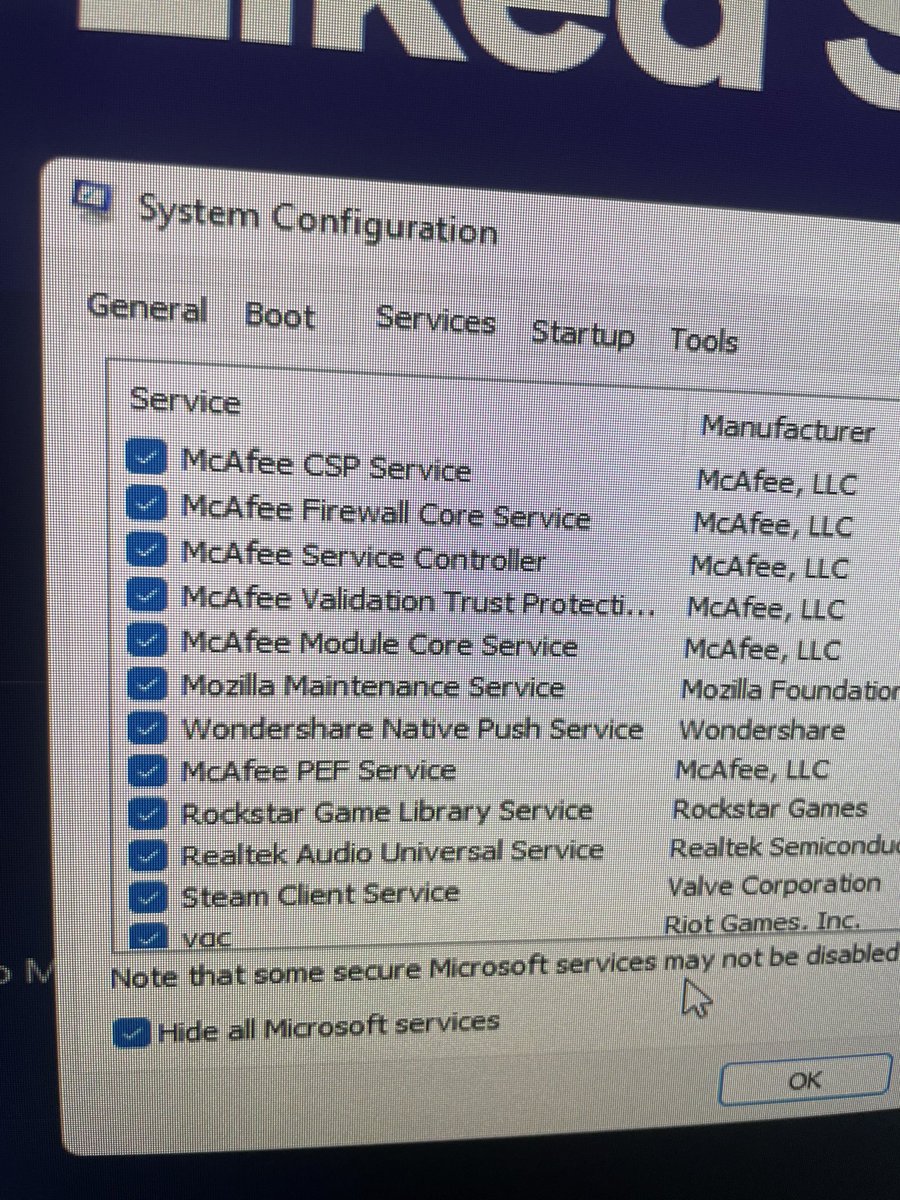Image resolution: width=900 pixels, height=1200 pixels.
Task: Disable McAfee Service Controller checkbox
Action: (x=146, y=551)
